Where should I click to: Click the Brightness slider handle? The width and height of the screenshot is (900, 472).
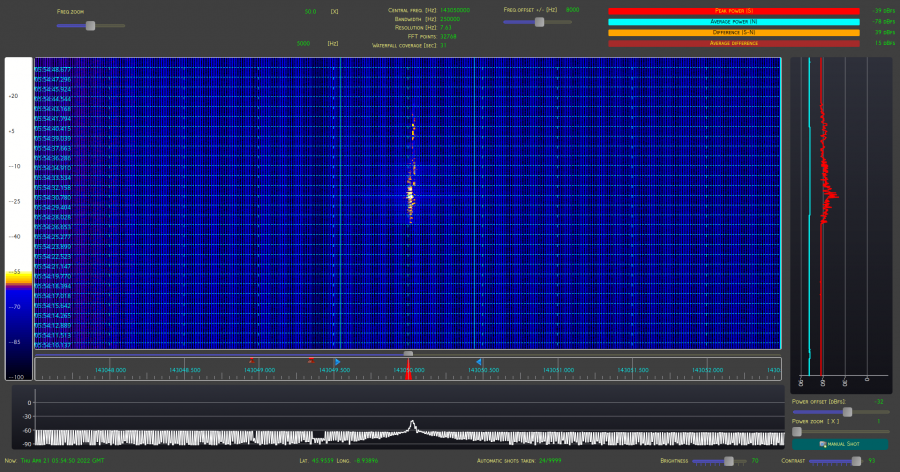click(x=728, y=461)
